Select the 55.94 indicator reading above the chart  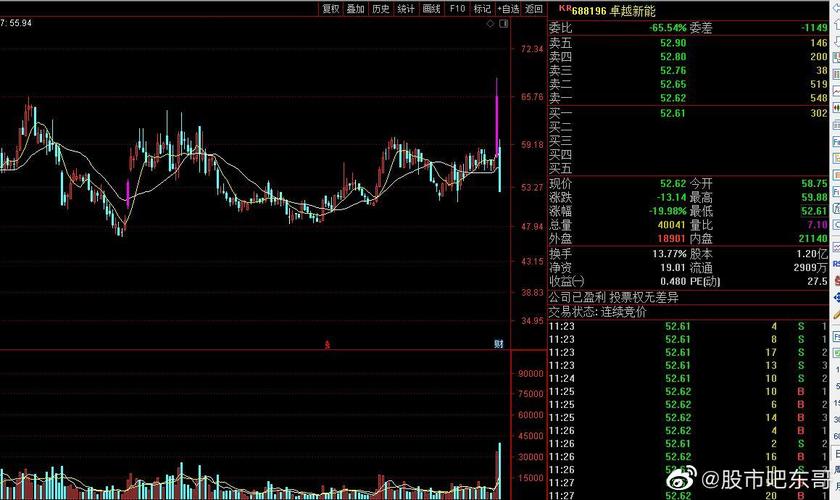pyautogui.click(x=20, y=23)
